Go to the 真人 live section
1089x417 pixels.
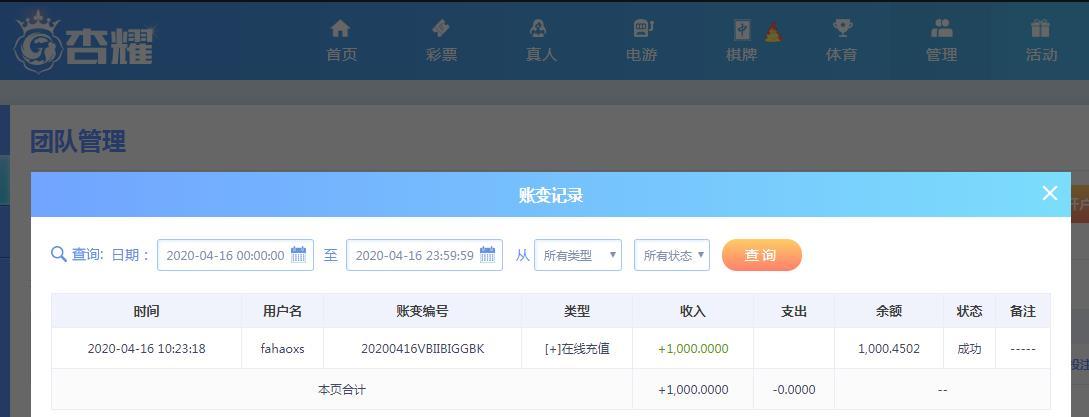tap(542, 54)
